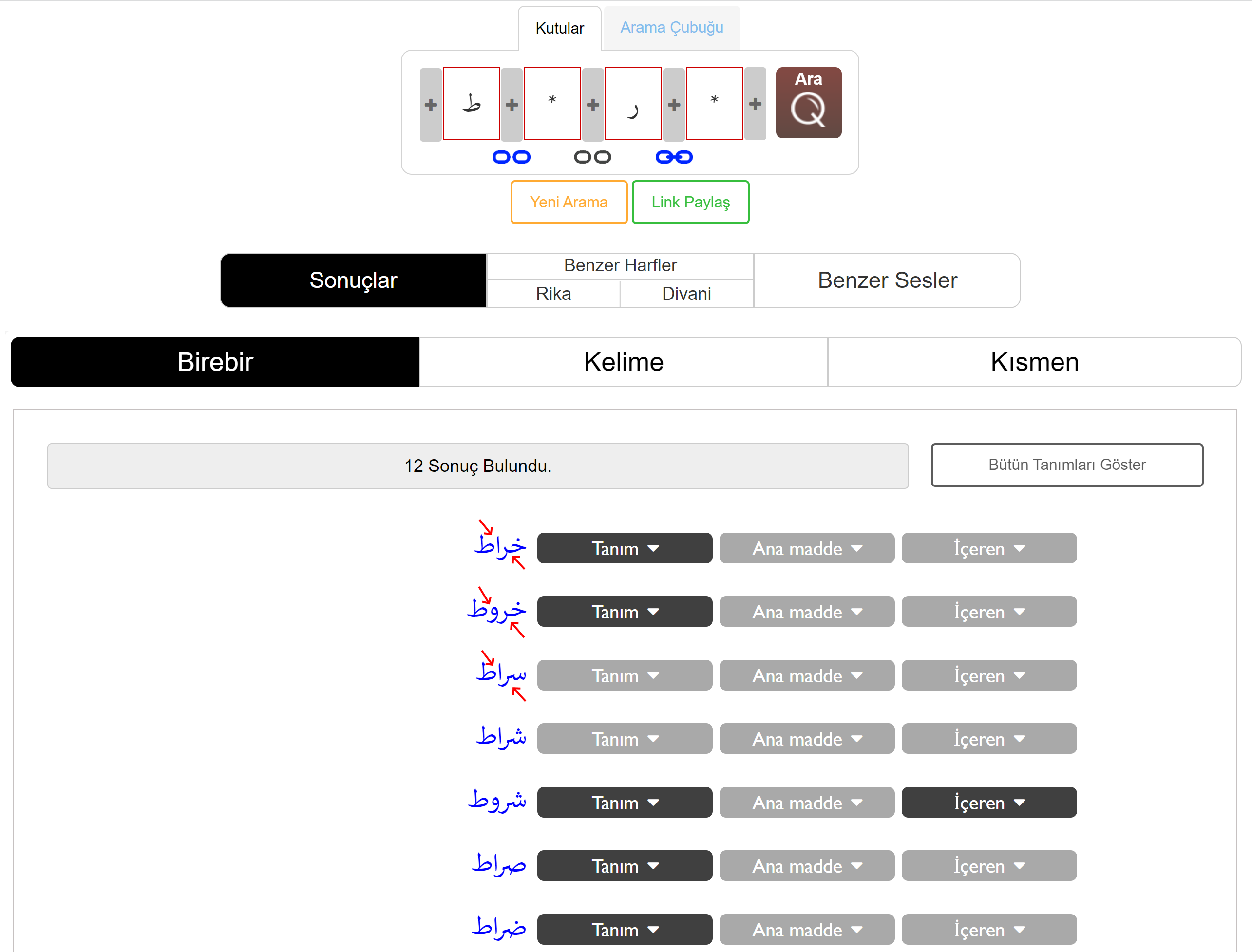Click the plus icon between first asterisk and ر
Screen dimensions: 1252x952
[x=592, y=104]
